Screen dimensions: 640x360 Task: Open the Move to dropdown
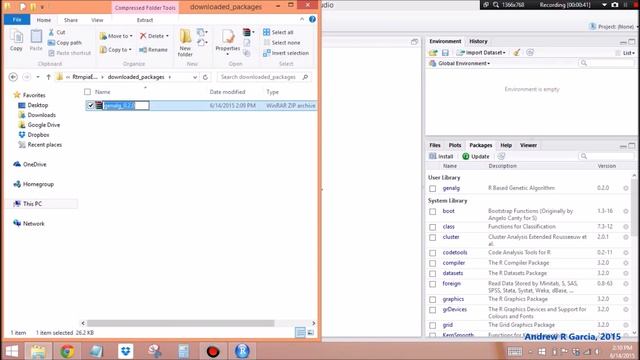(x=116, y=36)
